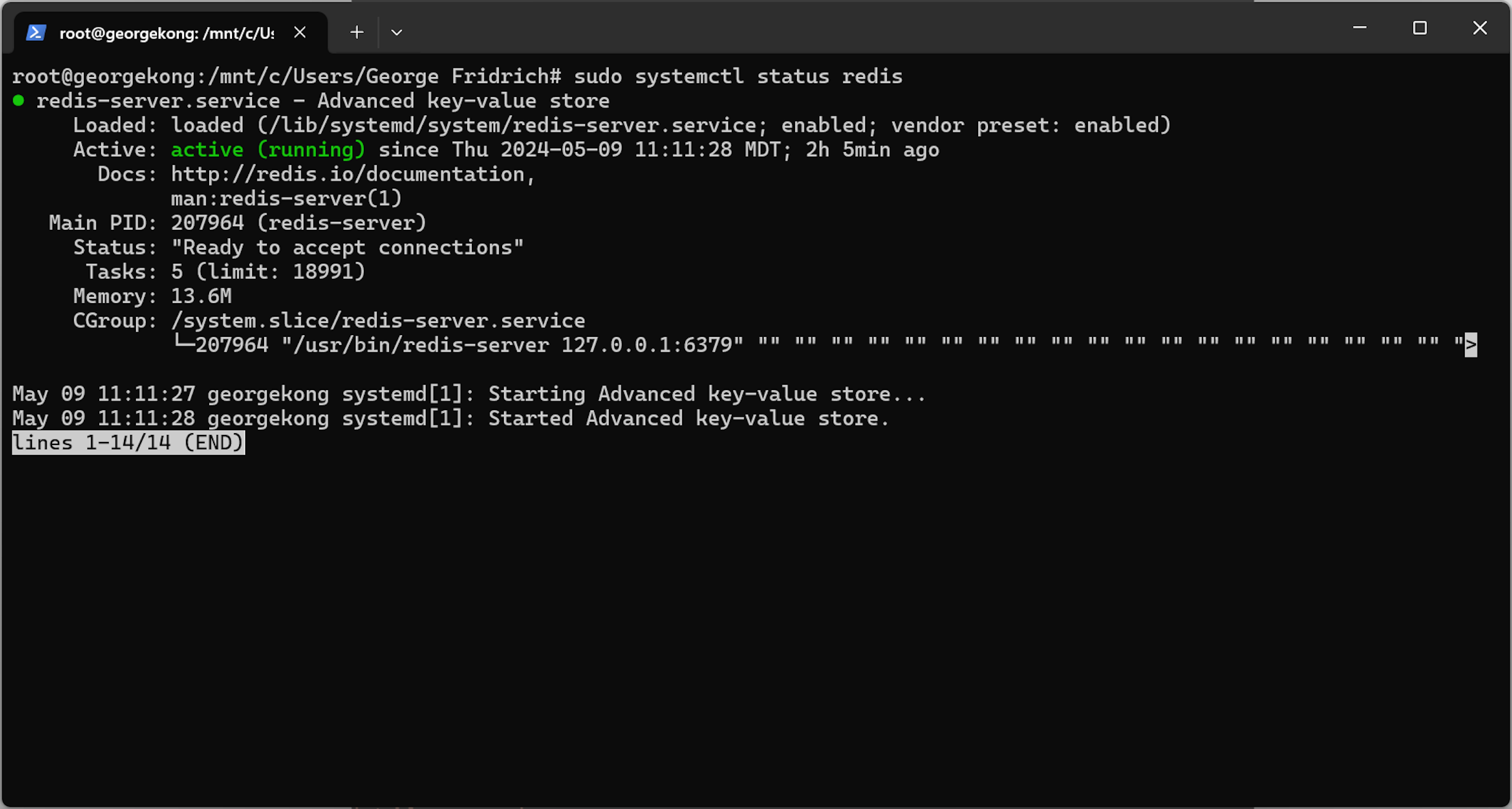1512x809 pixels.
Task: Click the Main PID 207964 value
Action: point(207,223)
